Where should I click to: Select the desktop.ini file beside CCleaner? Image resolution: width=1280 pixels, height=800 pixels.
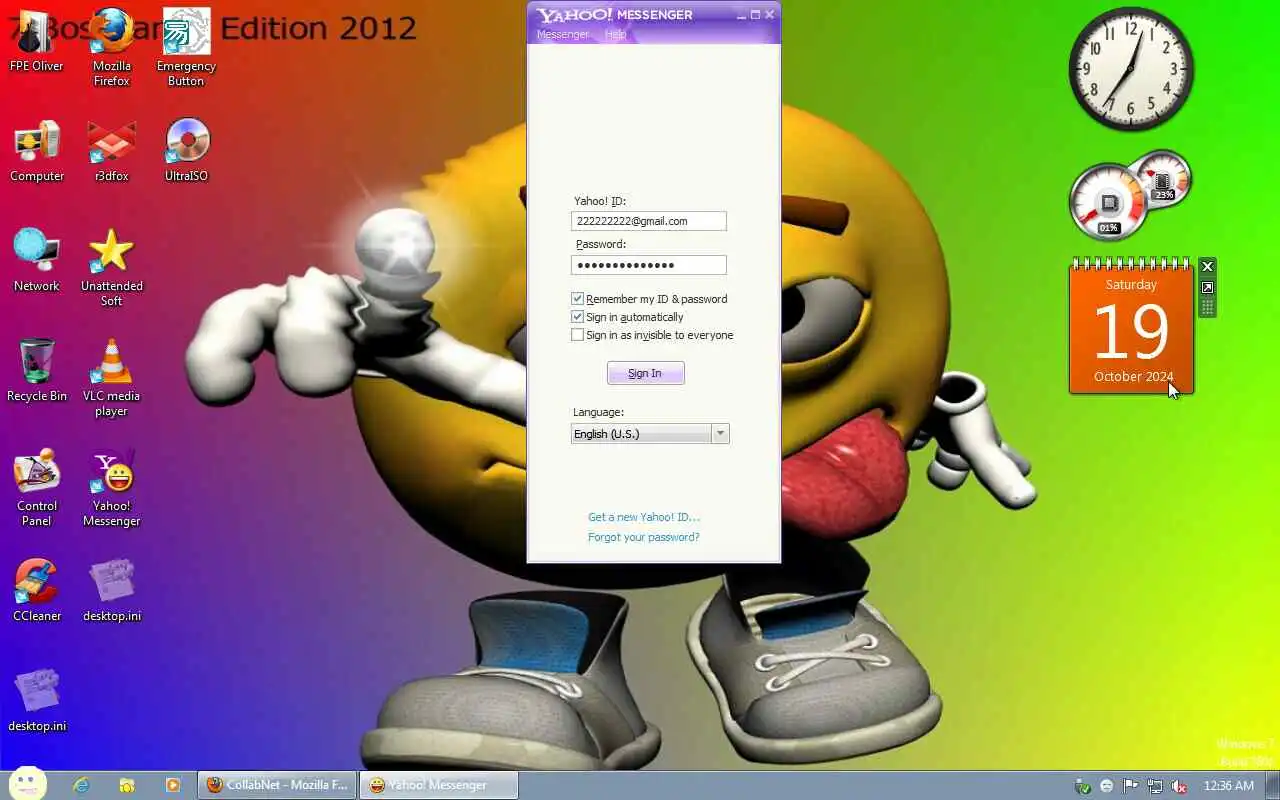click(111, 592)
